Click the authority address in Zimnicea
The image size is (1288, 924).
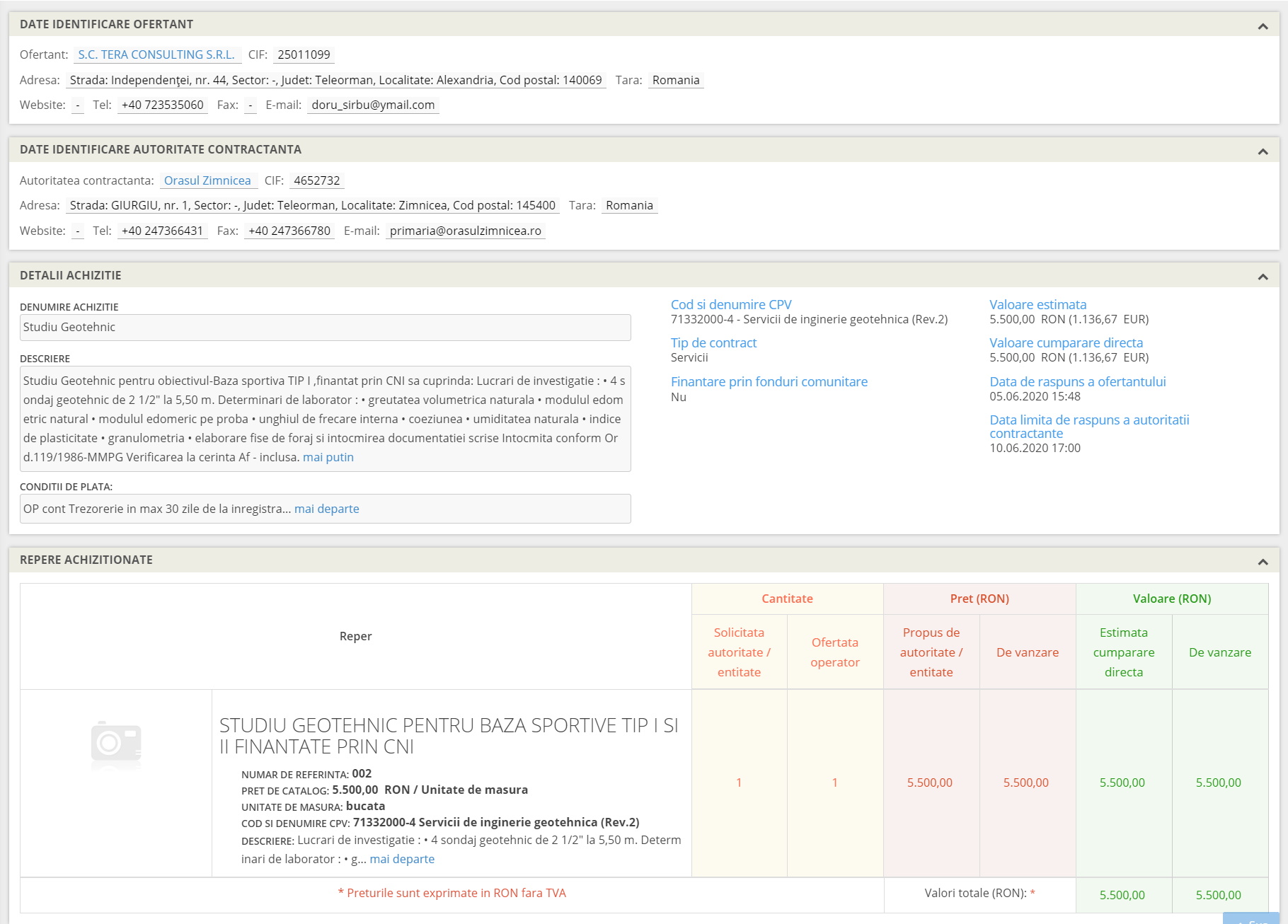coord(313,205)
